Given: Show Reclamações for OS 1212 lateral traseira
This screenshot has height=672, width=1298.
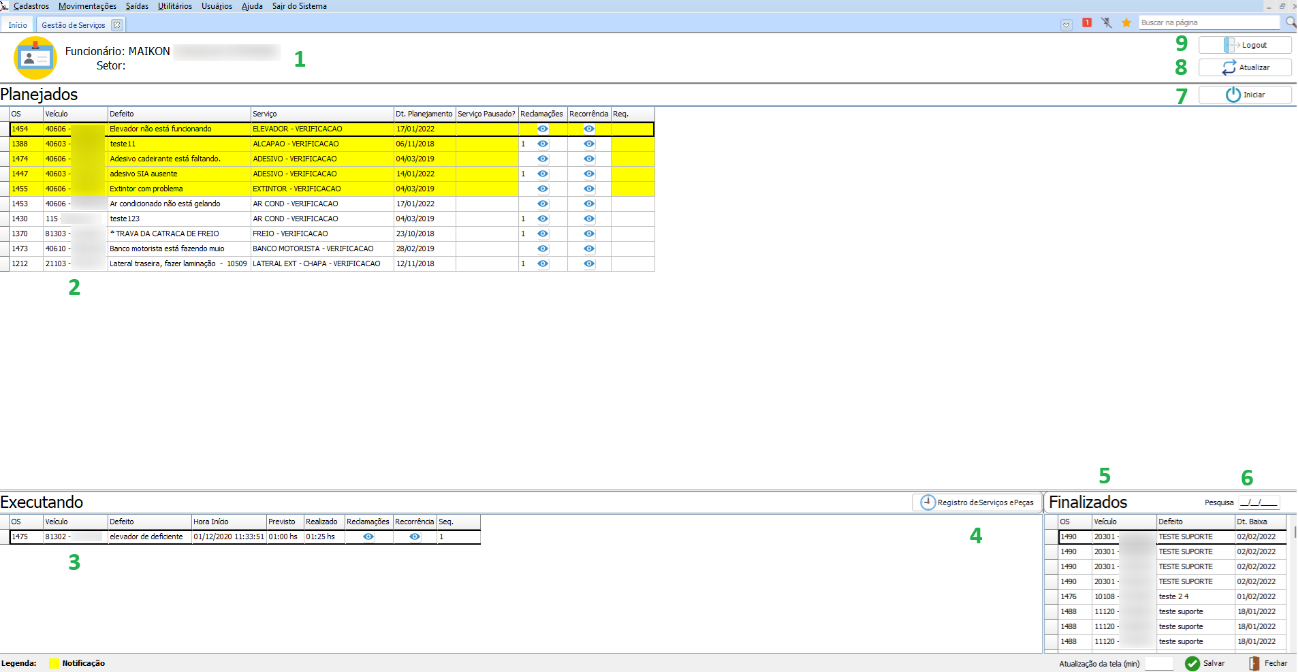Looking at the screenshot, I should click(543, 264).
